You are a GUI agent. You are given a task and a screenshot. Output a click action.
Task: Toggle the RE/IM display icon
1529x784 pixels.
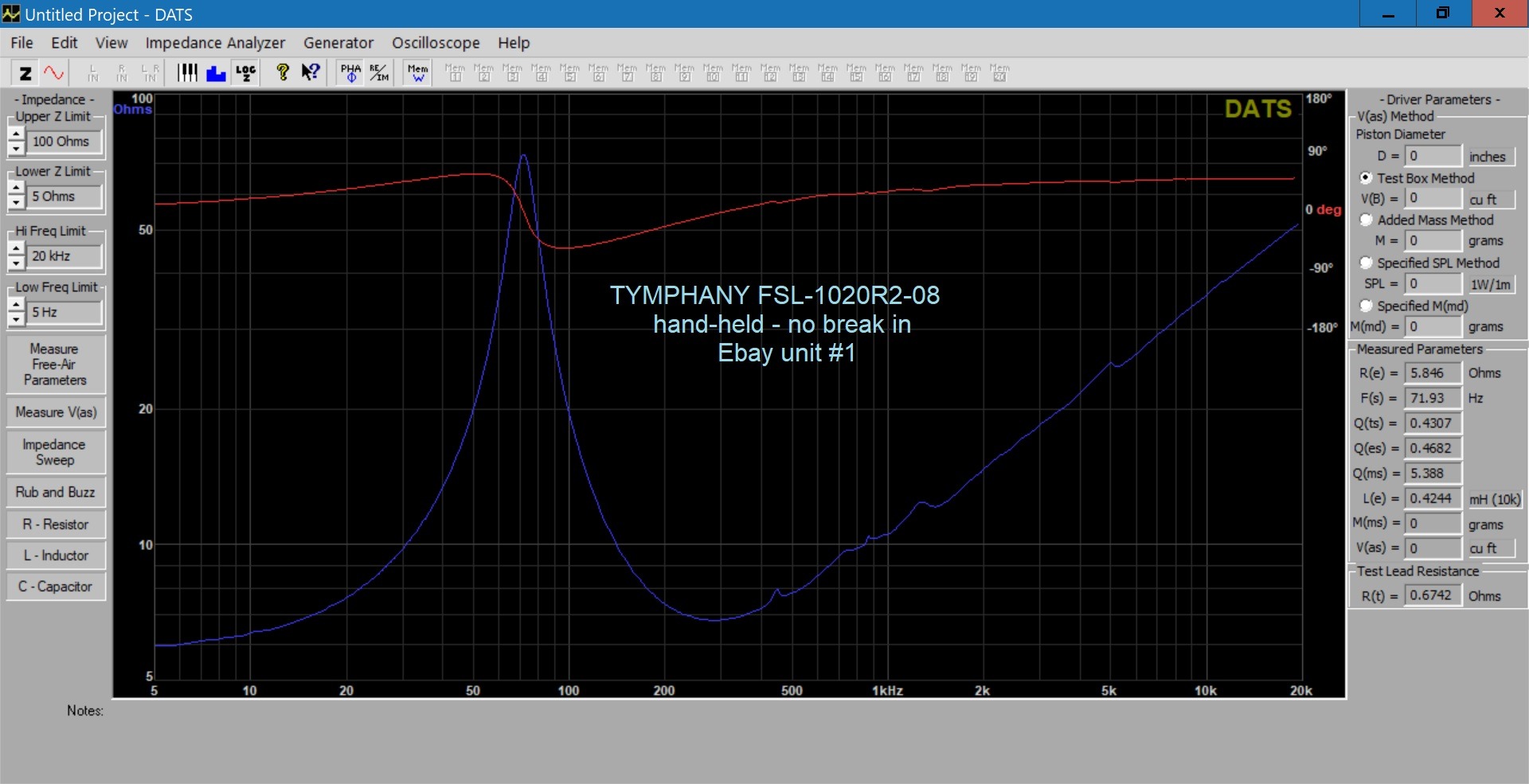[x=379, y=73]
